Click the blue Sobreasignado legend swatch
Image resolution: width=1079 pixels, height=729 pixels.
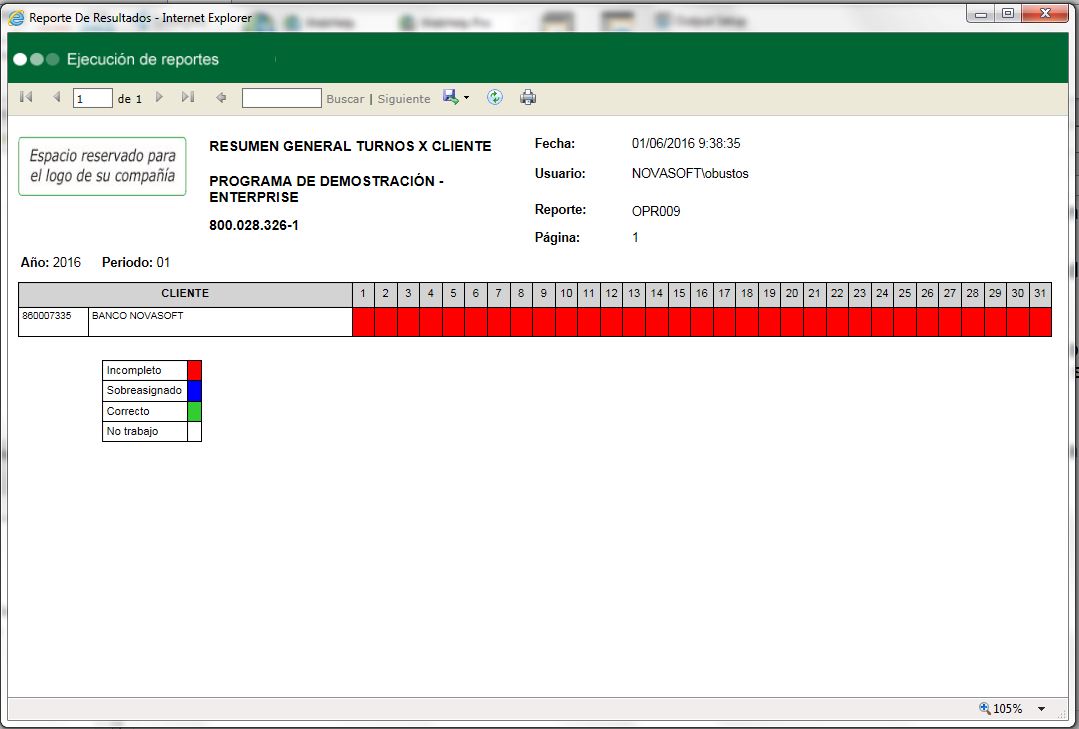pos(194,390)
